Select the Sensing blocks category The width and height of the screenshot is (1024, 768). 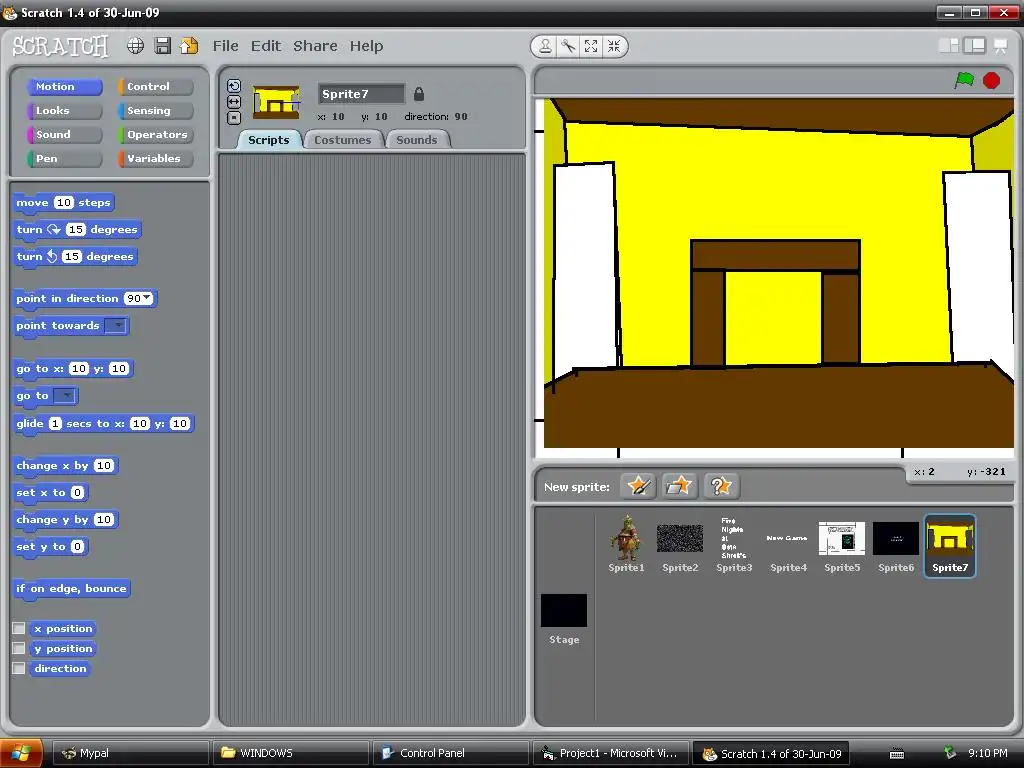click(155, 110)
